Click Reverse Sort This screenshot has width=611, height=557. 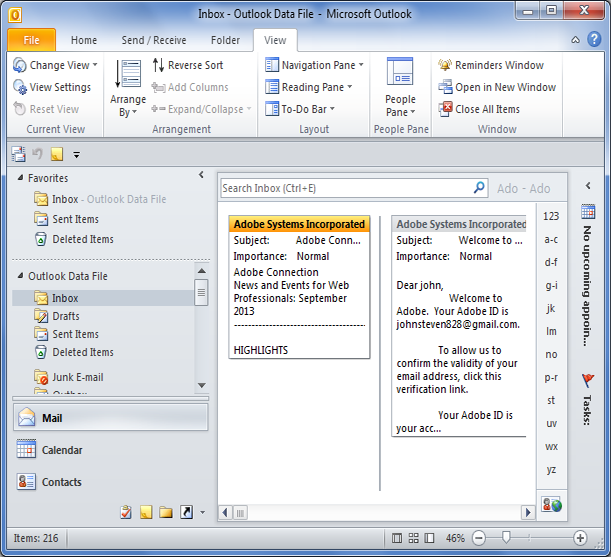188,65
